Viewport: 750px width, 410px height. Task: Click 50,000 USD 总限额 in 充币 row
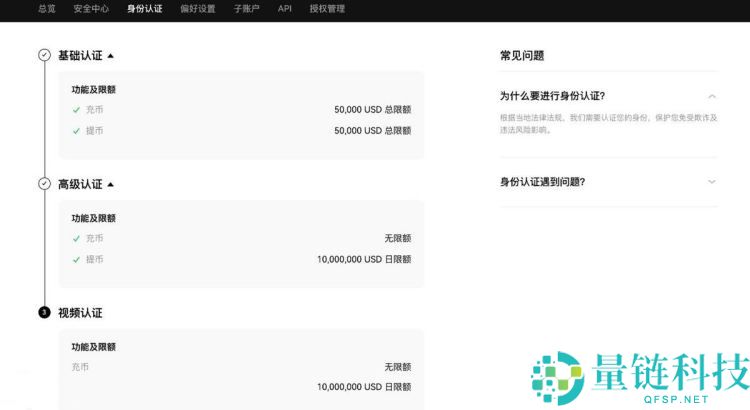click(x=373, y=110)
